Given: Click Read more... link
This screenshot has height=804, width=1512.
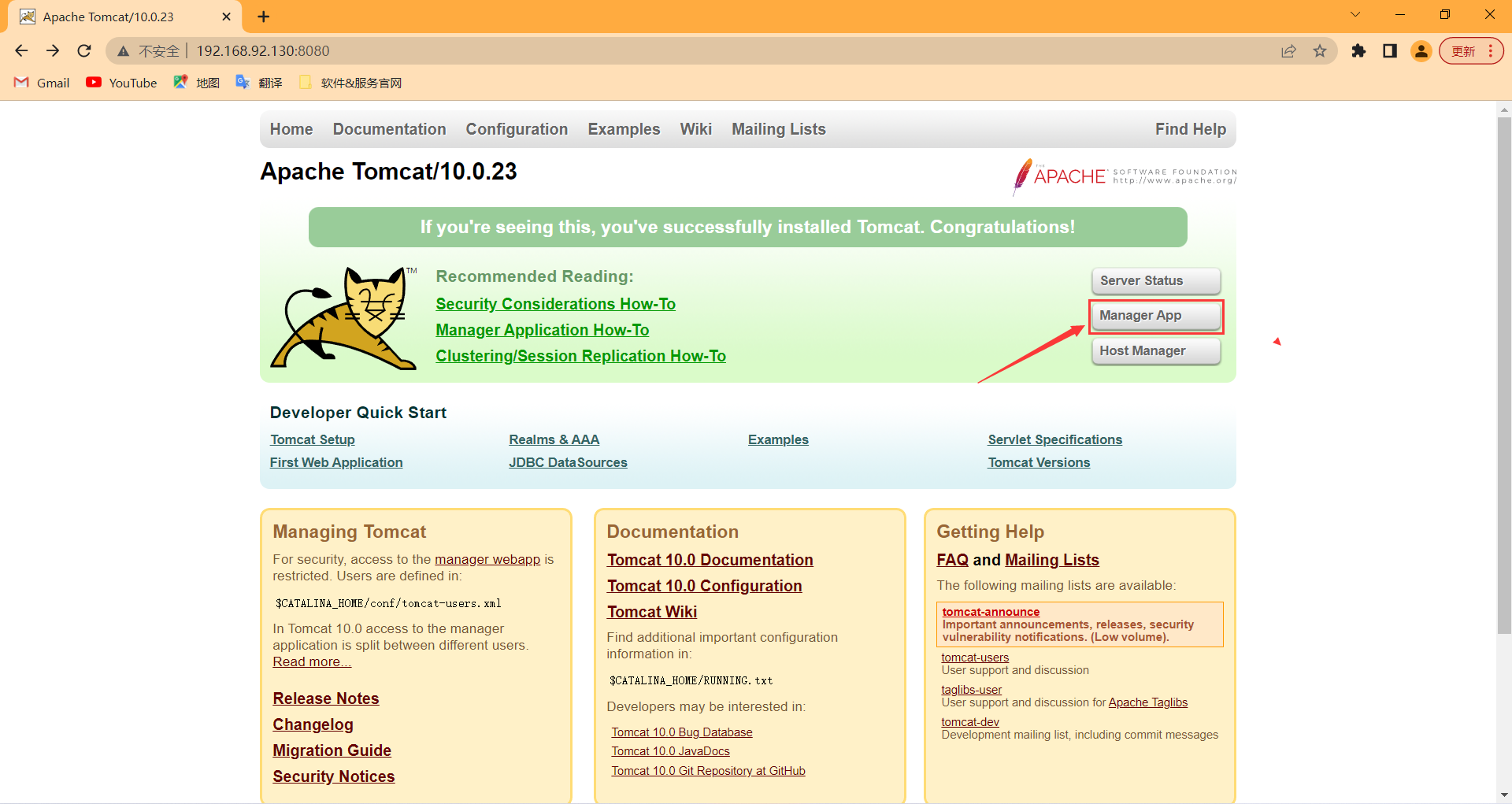Looking at the screenshot, I should coord(312,661).
